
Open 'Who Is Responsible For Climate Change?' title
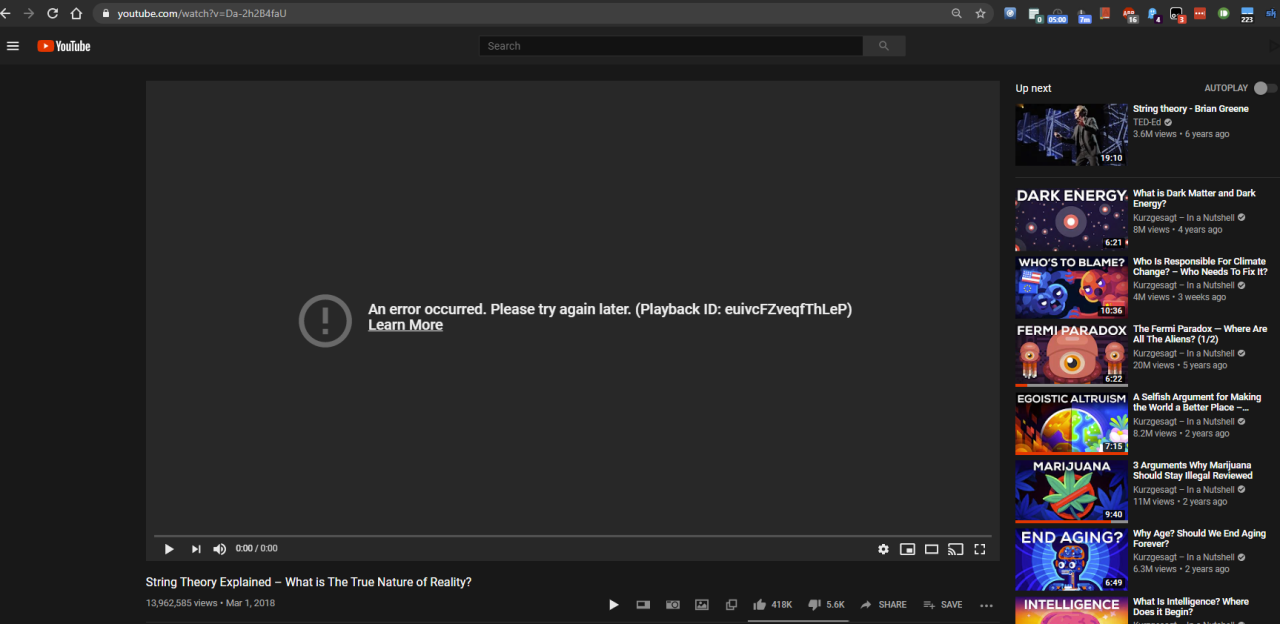tap(1200, 266)
